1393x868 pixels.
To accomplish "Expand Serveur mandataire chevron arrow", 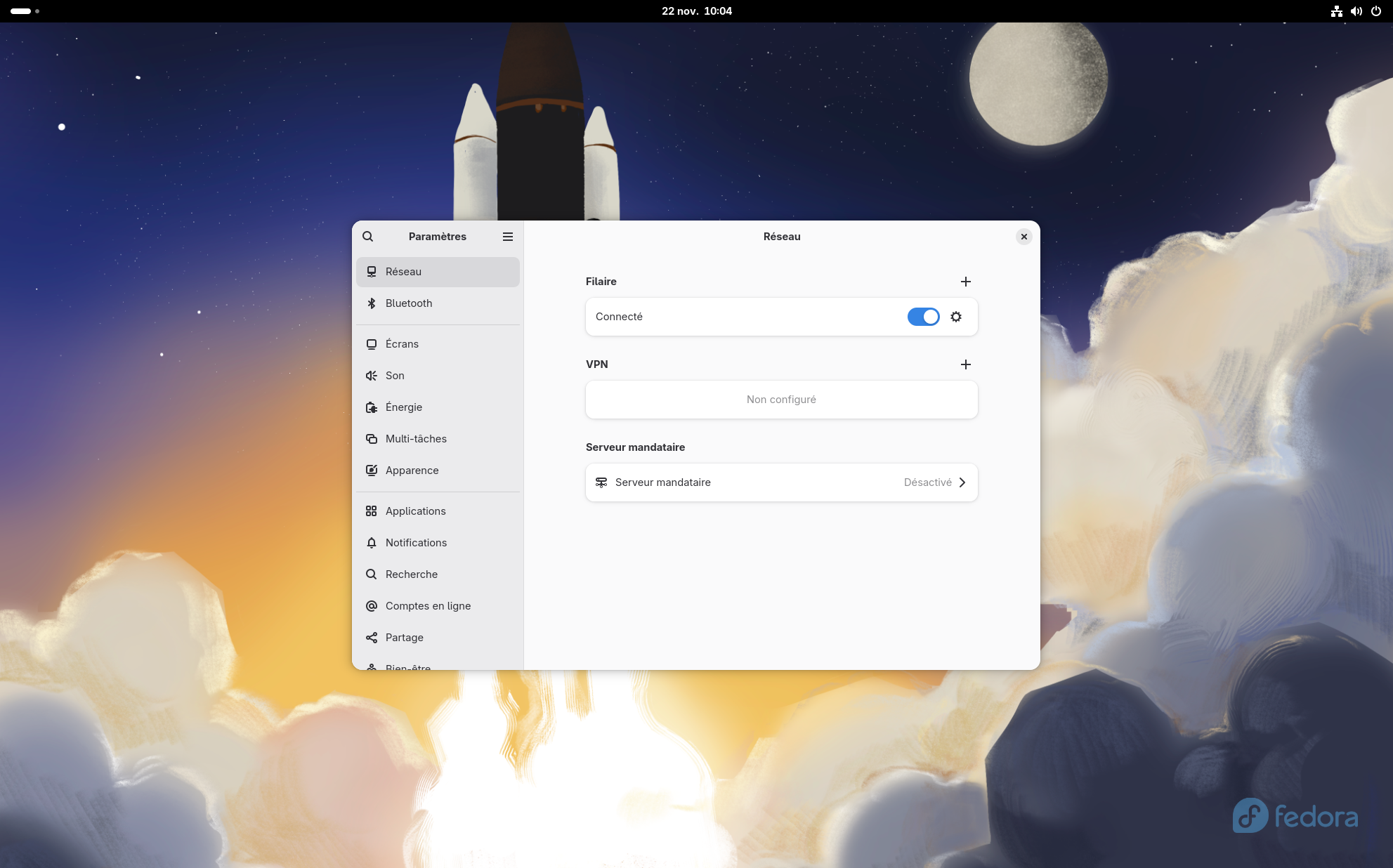I will click(962, 482).
